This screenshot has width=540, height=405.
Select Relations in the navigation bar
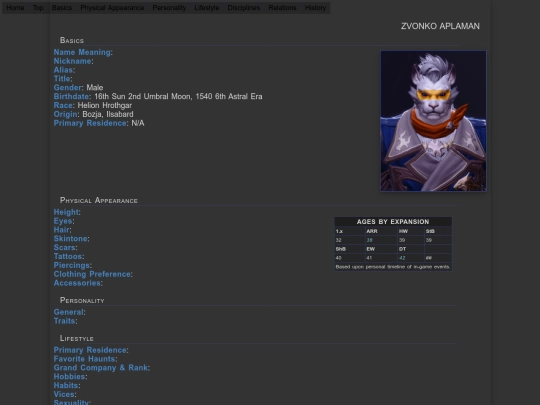tap(282, 8)
